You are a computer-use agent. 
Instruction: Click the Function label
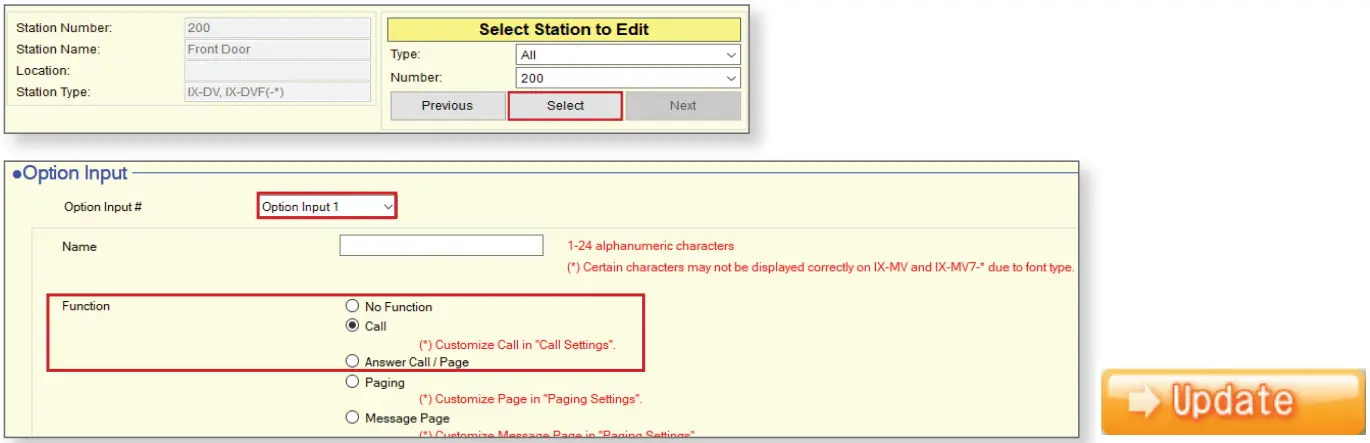(86, 306)
